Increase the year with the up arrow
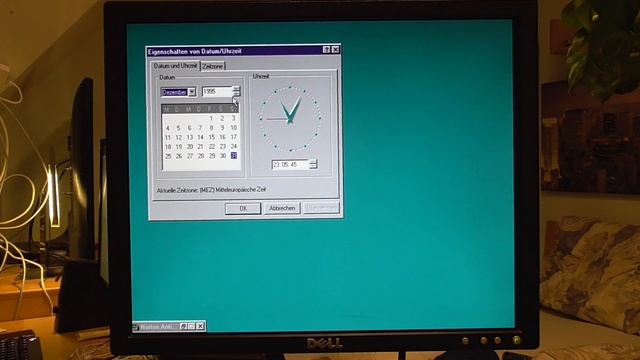Screen dimensions: 640x360 [x=236, y=89]
